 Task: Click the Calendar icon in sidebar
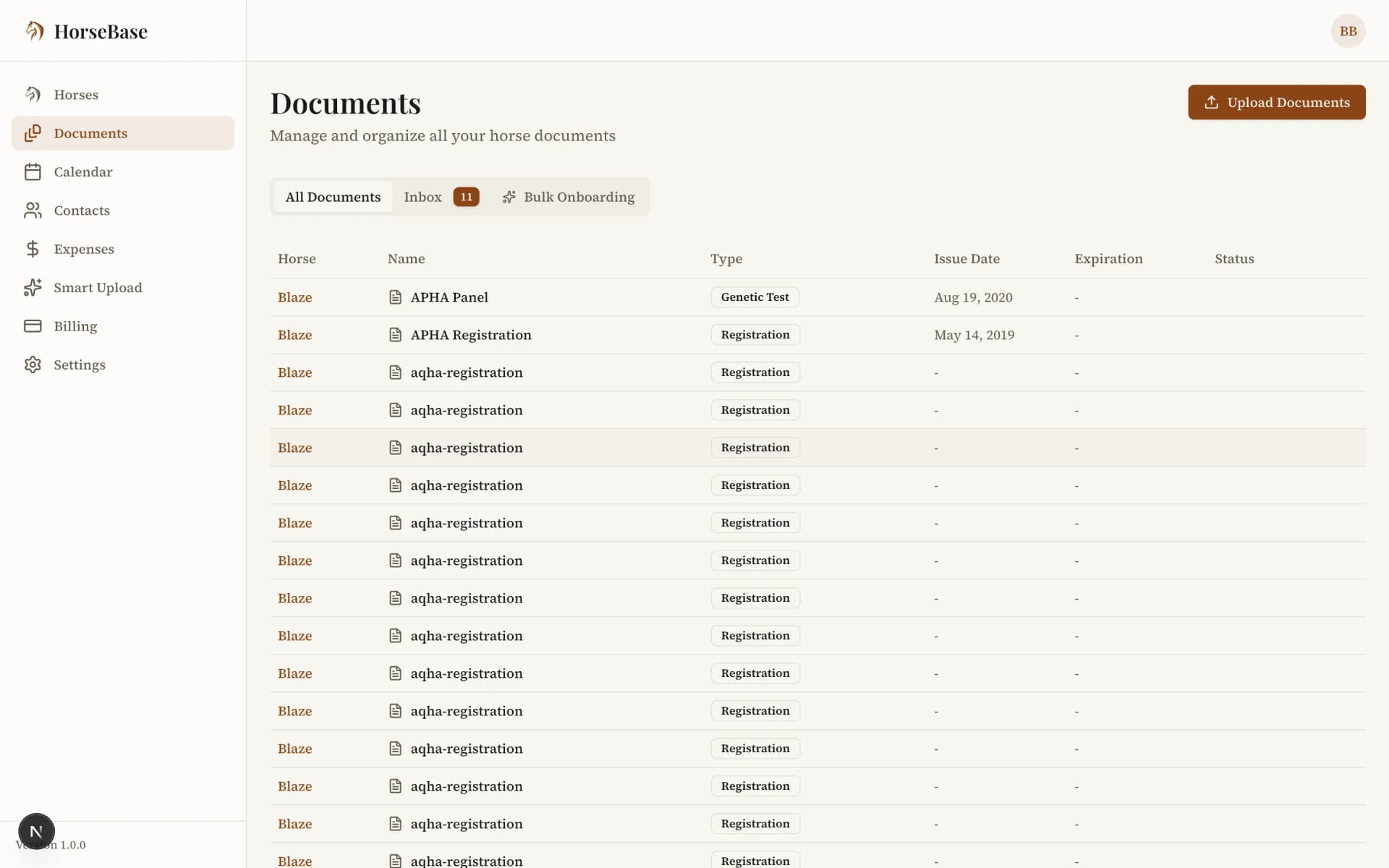33,171
